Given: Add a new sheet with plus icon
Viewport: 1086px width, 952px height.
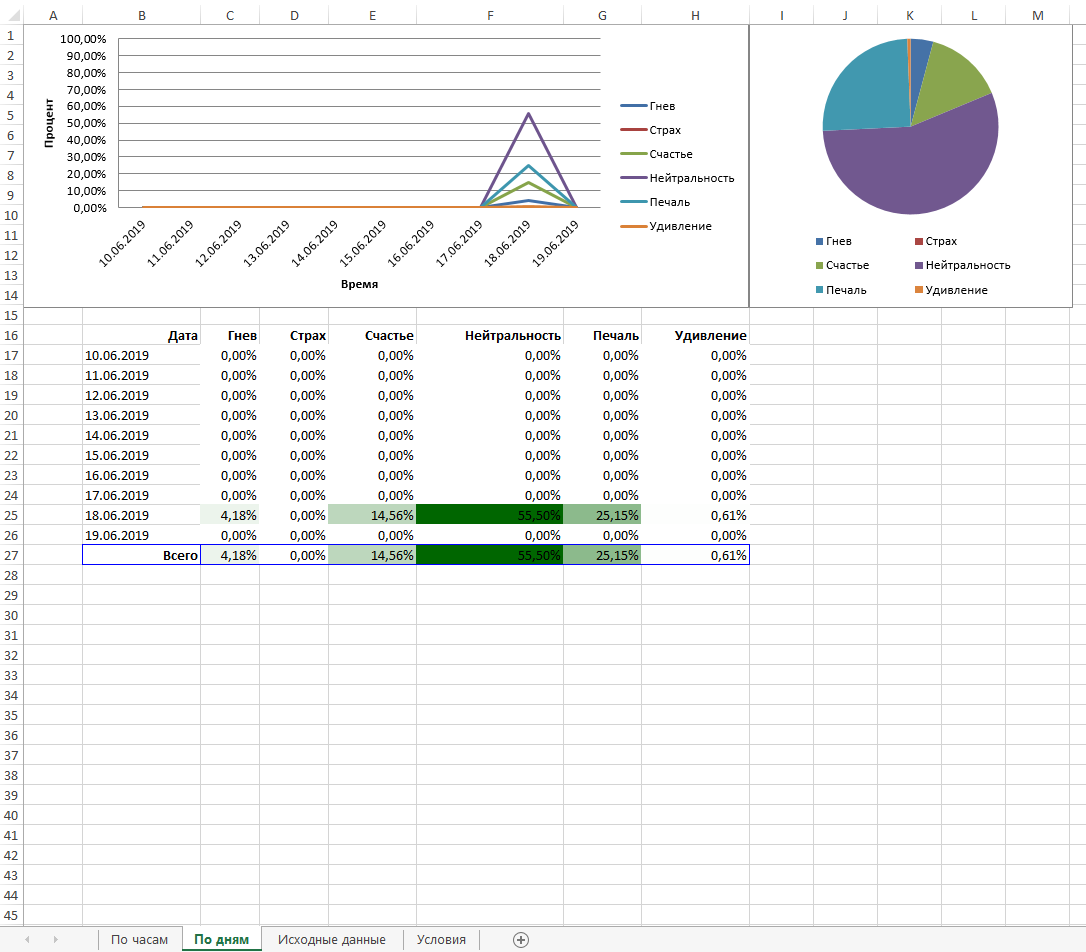Looking at the screenshot, I should (521, 940).
